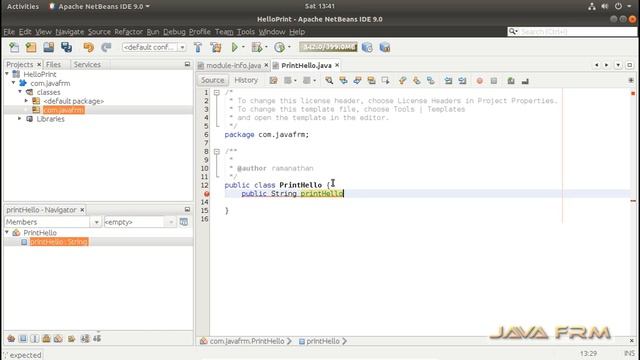This screenshot has width=640, height=360.
Task: Toggle Rectangular Selection in editor toolbar
Action: point(385,81)
